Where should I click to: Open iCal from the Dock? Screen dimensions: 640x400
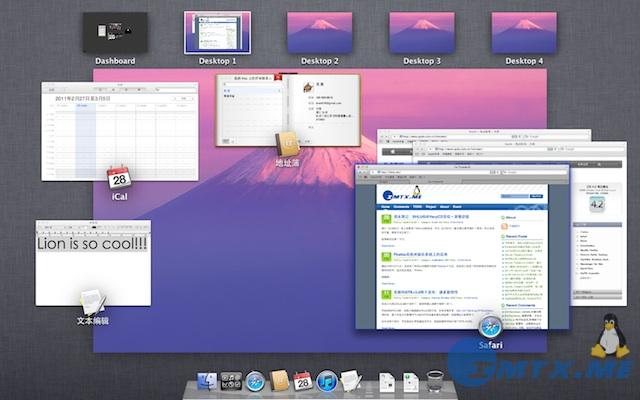pos(303,382)
